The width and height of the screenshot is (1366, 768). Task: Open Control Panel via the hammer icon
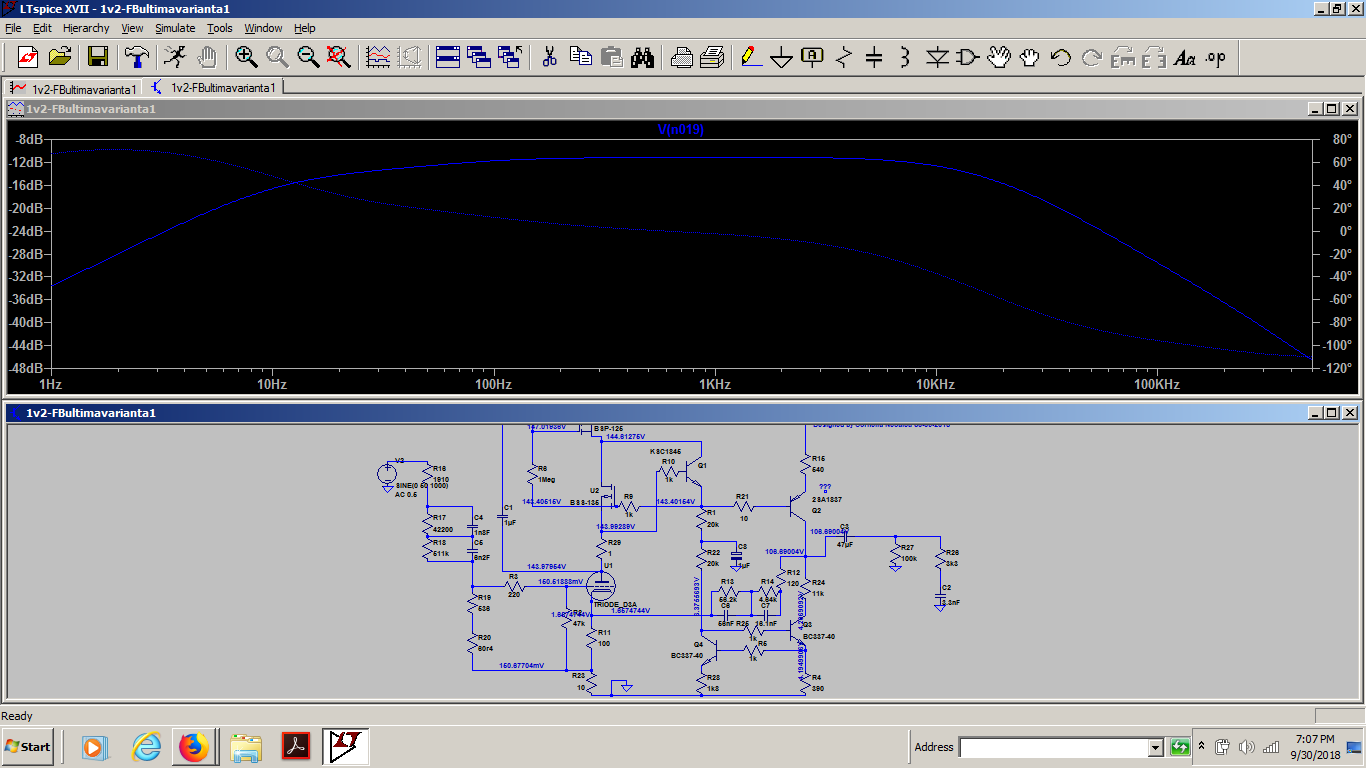point(136,57)
